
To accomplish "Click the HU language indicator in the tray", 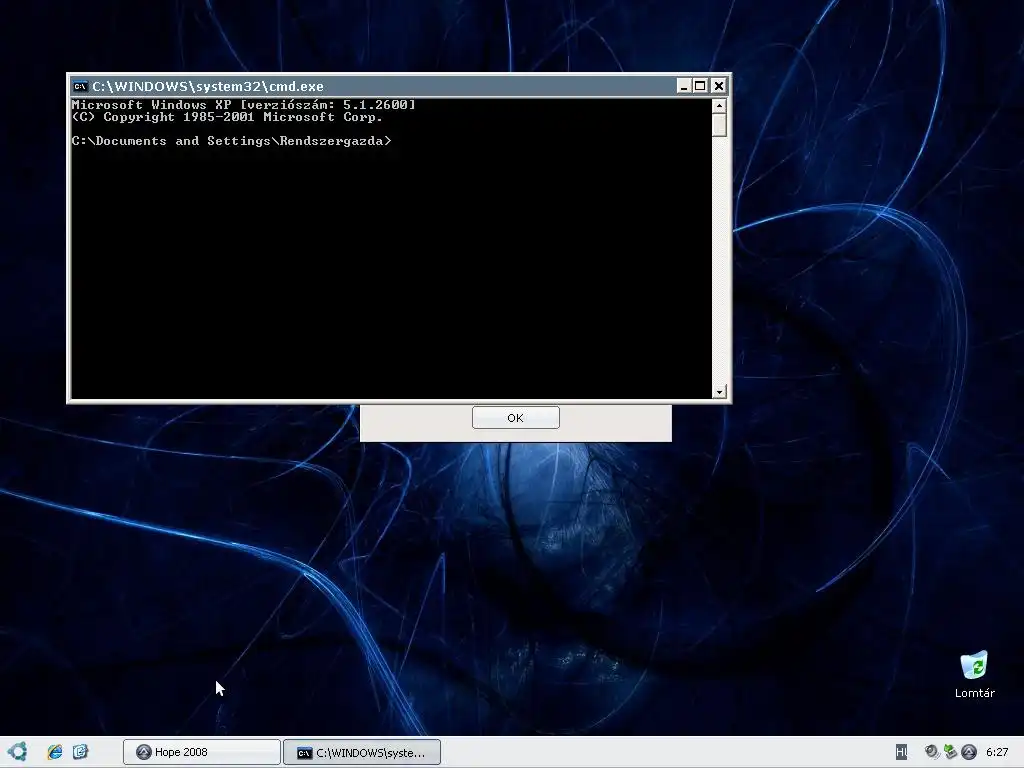I will tap(901, 752).
